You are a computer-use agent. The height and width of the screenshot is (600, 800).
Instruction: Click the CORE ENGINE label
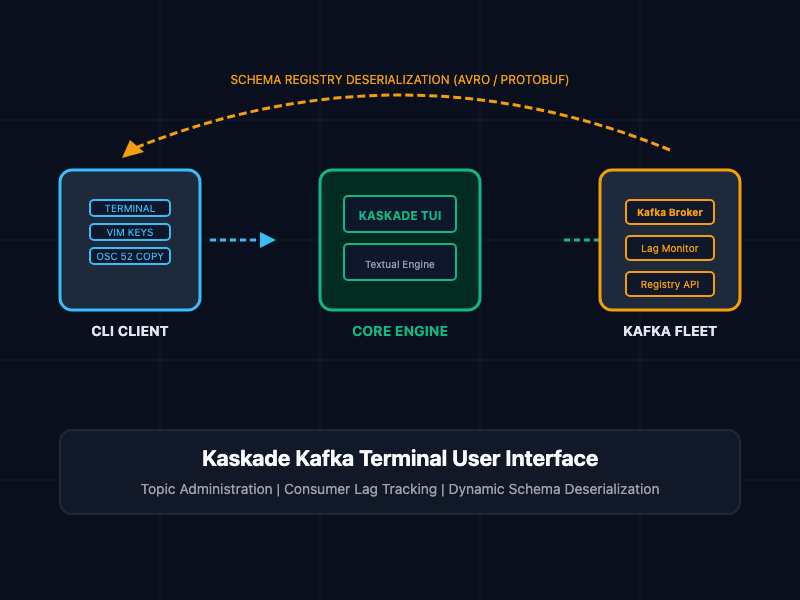pyautogui.click(x=399, y=331)
